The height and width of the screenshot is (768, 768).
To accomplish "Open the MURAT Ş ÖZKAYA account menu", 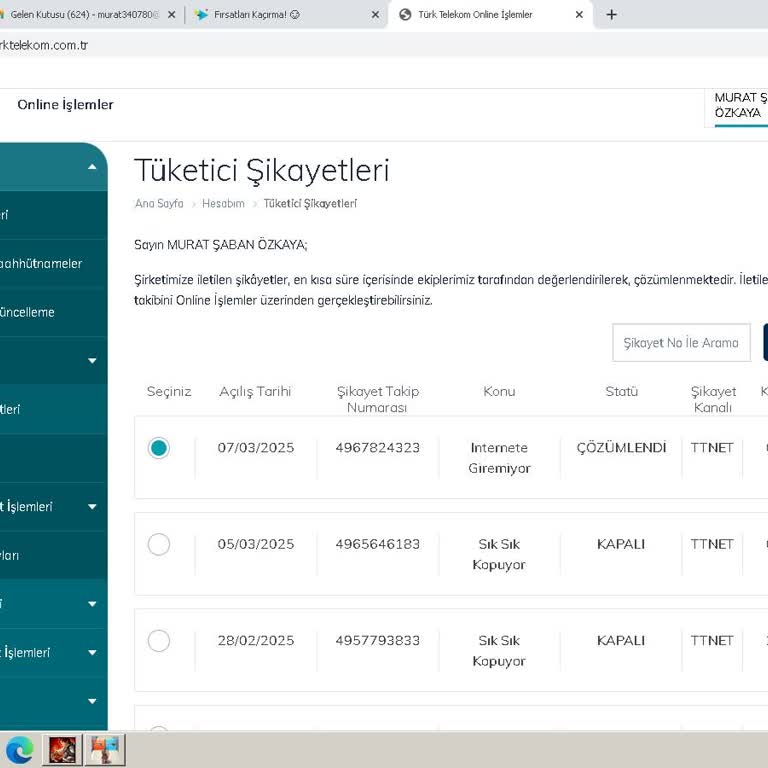I will [x=740, y=105].
